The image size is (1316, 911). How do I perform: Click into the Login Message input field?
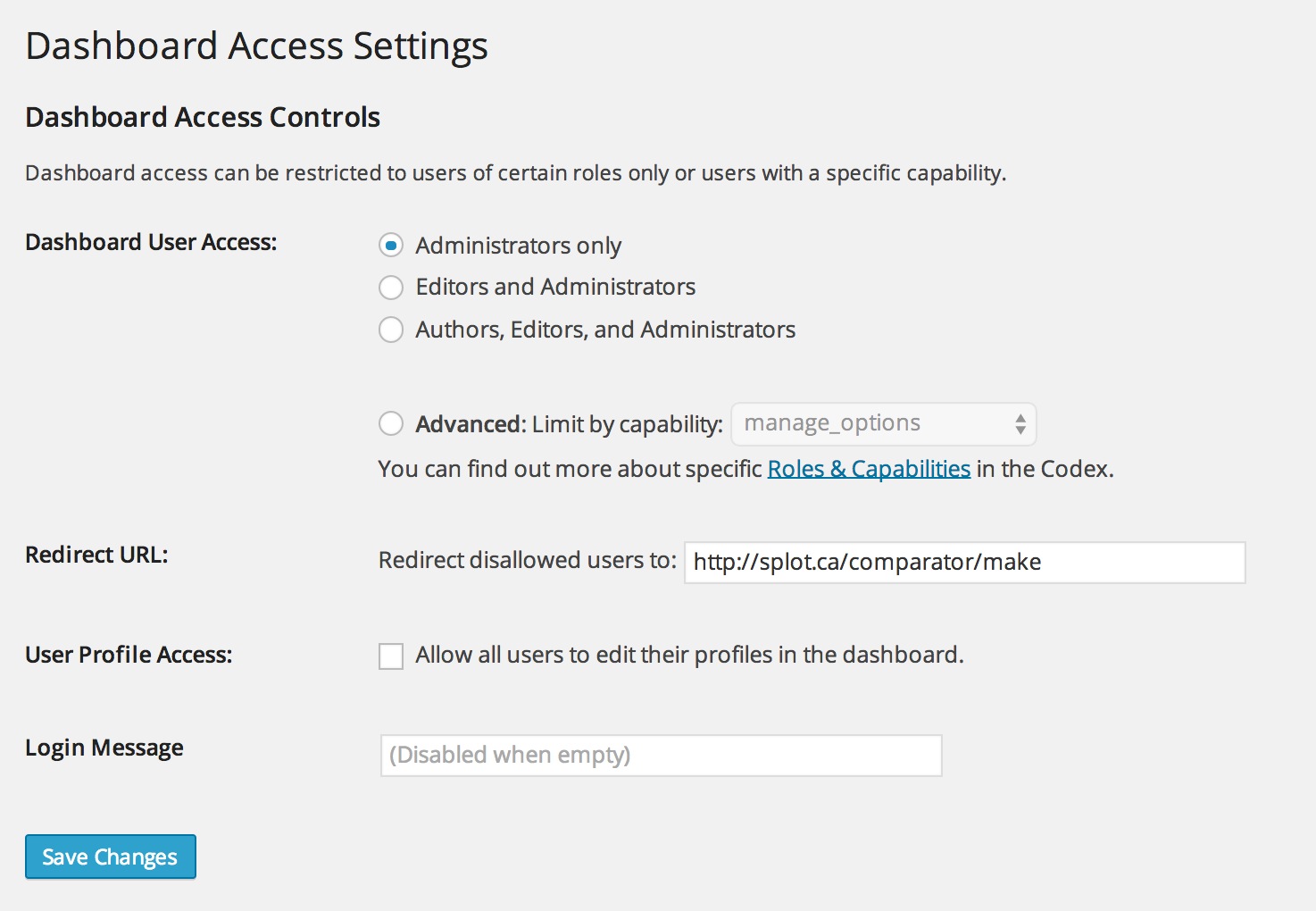(661, 756)
